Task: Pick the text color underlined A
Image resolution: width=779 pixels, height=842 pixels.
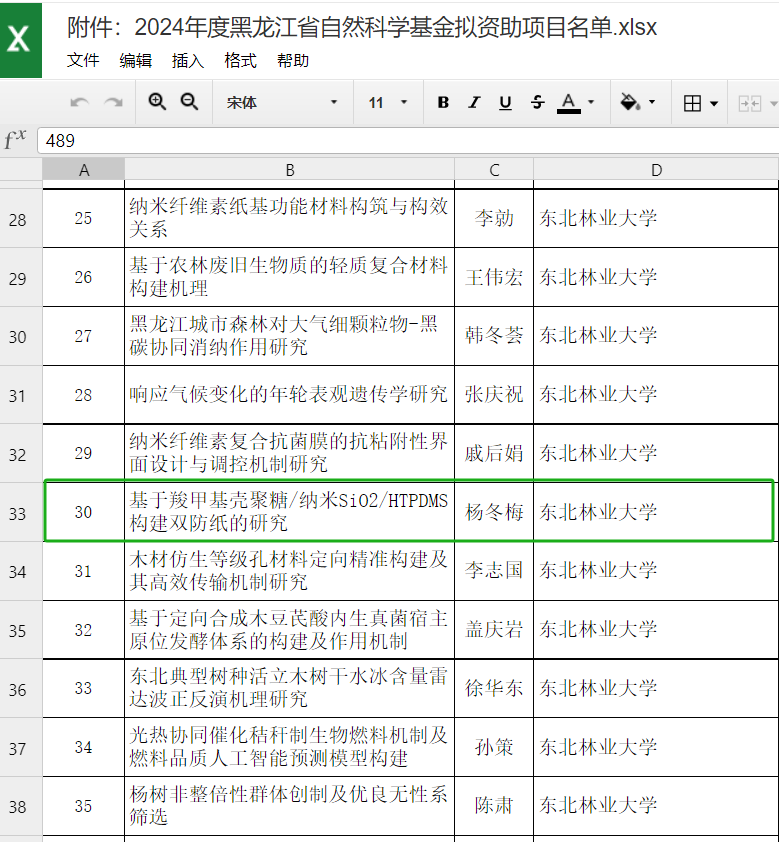Action: pos(568,103)
